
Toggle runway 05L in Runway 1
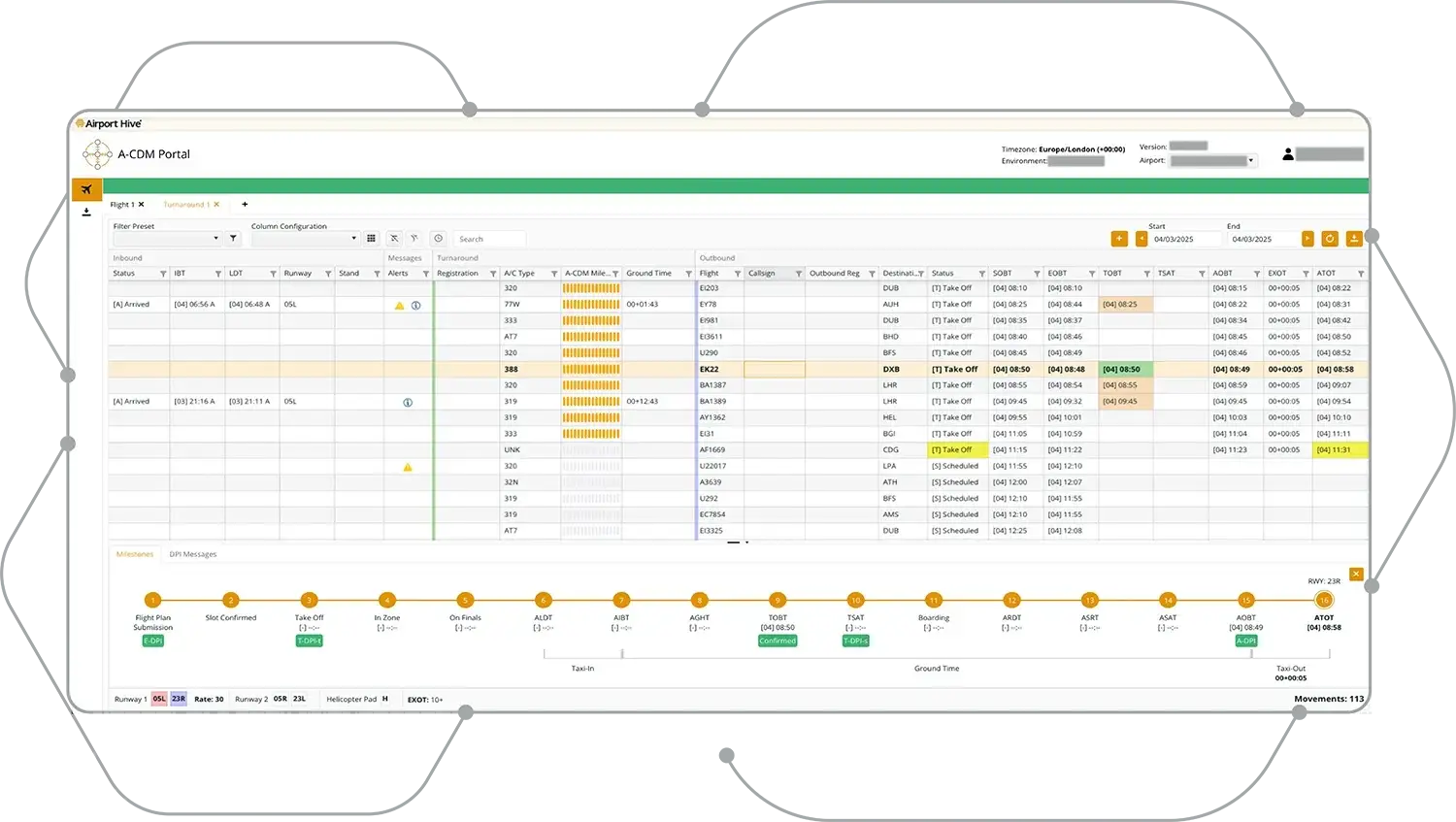tap(159, 699)
